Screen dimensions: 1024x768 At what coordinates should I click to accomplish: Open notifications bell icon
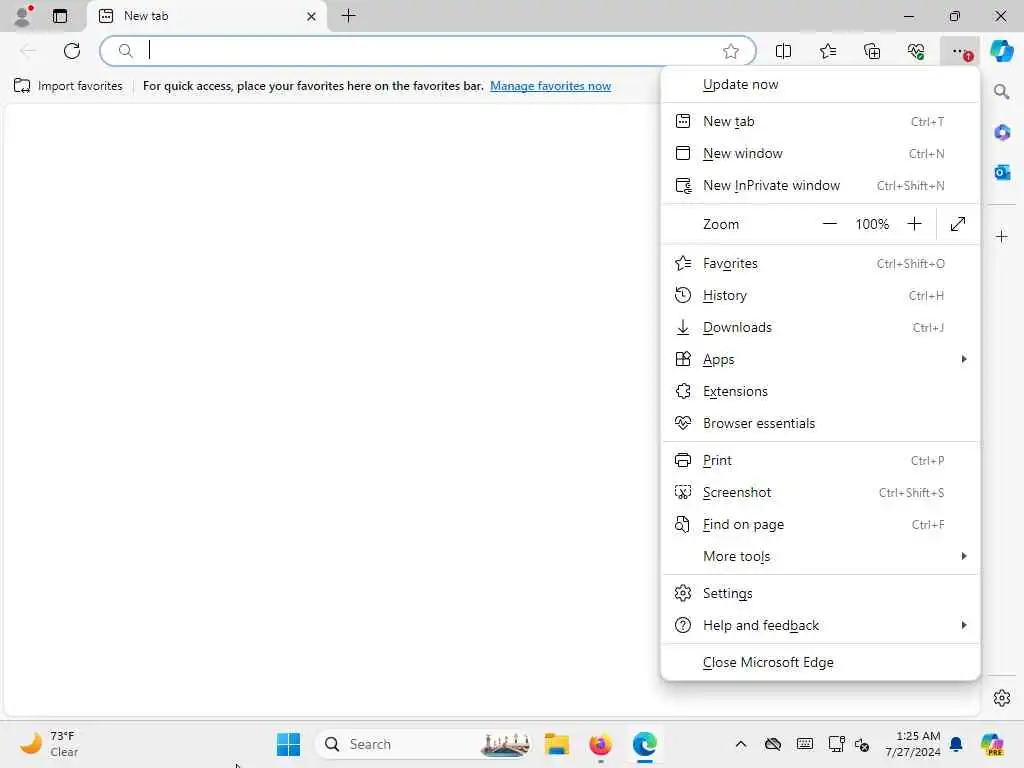tap(956, 744)
